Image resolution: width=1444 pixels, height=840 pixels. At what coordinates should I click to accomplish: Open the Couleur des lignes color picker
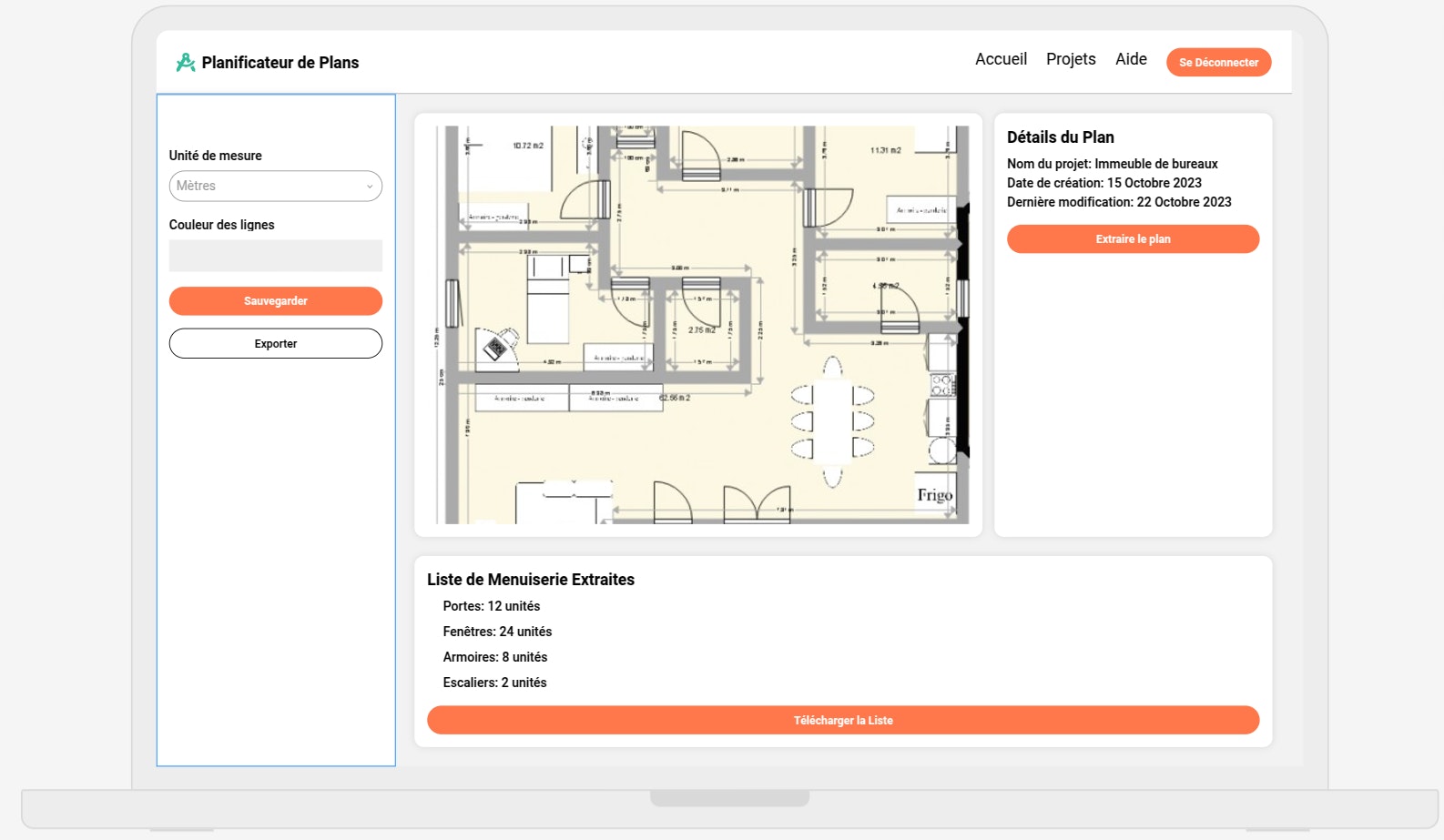tap(275, 256)
